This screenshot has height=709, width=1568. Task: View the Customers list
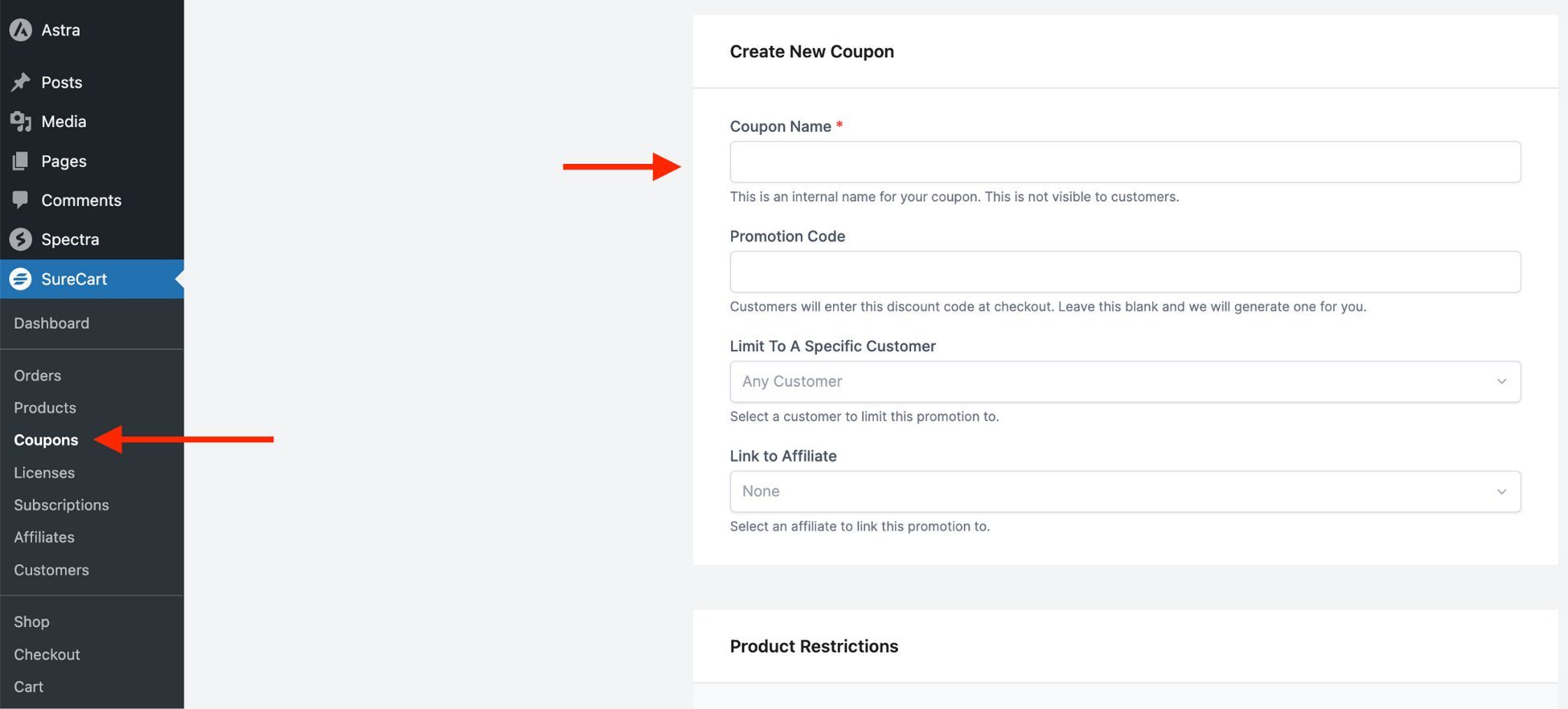point(51,570)
